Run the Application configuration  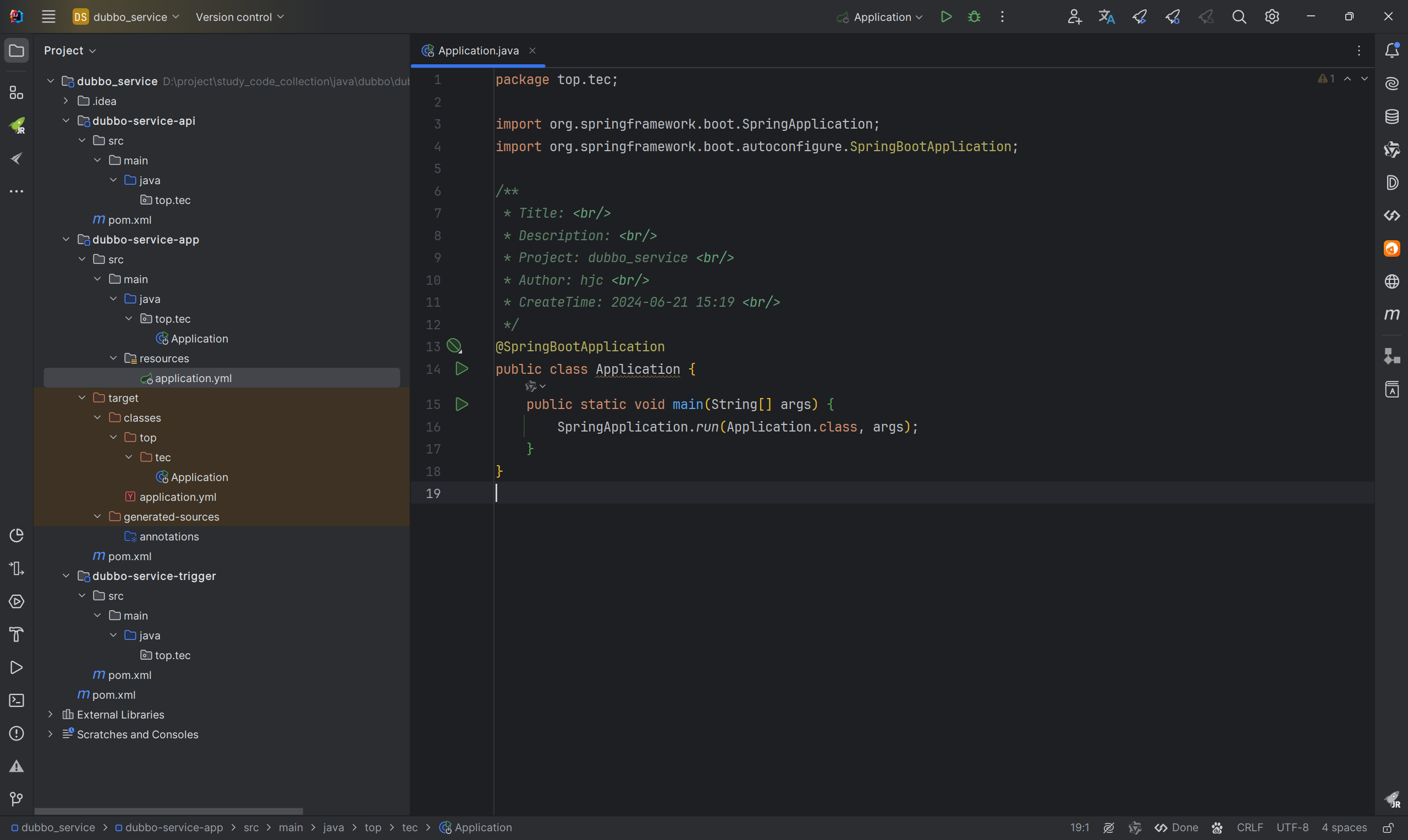tap(945, 17)
